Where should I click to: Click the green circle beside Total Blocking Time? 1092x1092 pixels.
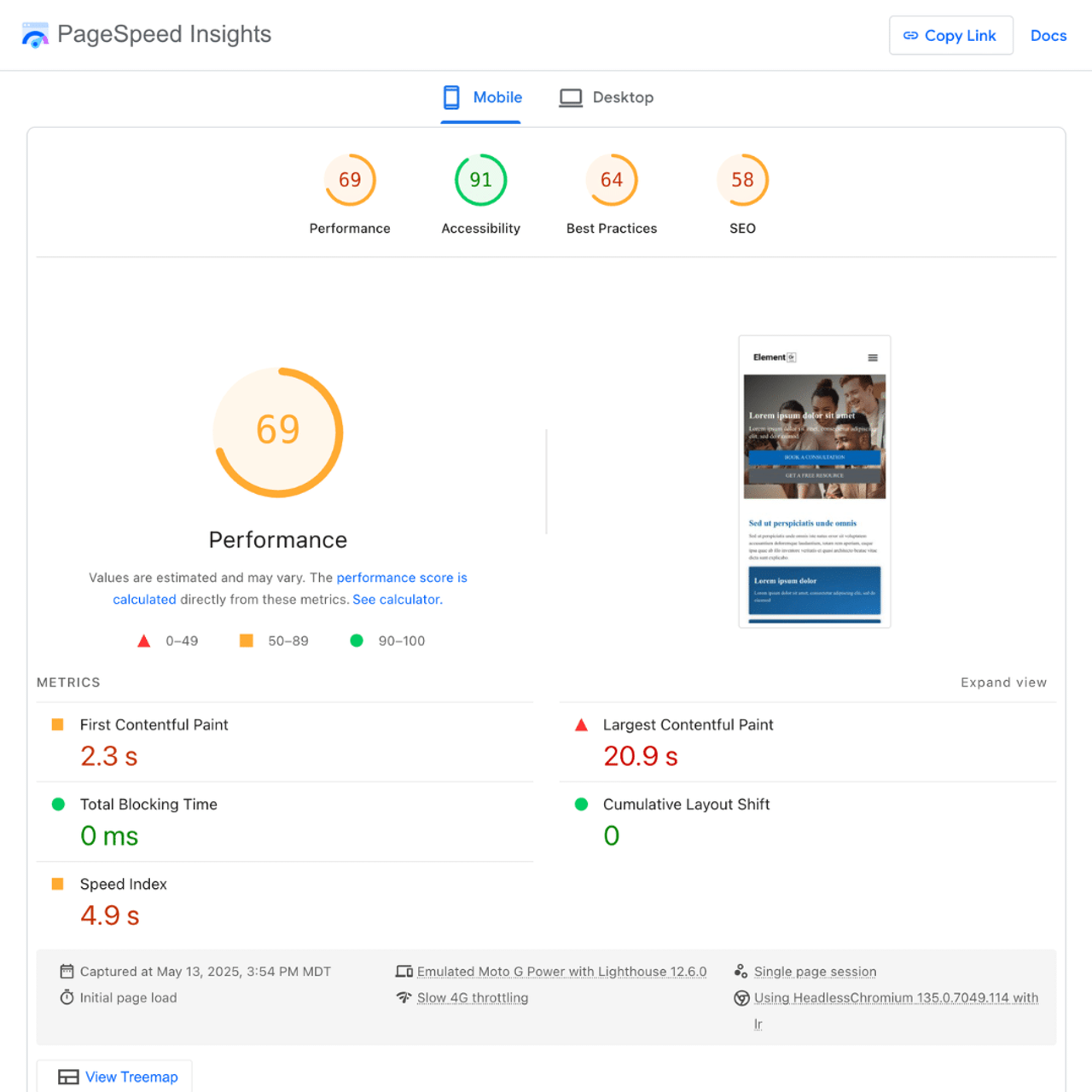[58, 804]
